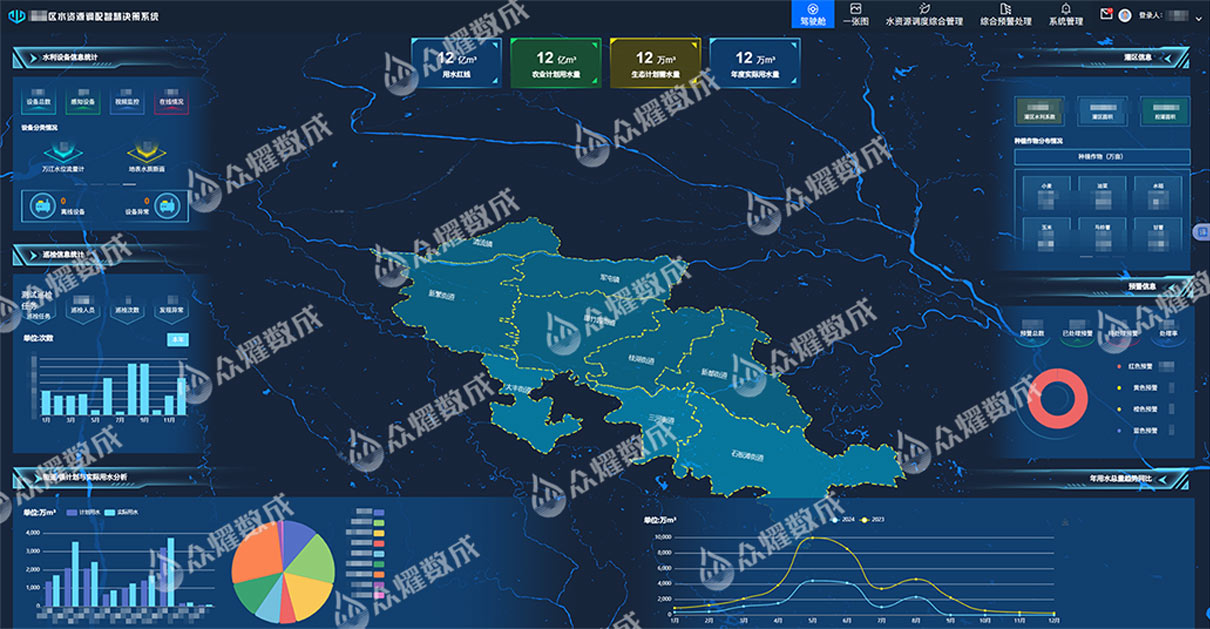The height and width of the screenshot is (629, 1210).
Task: Switch to the 一张图 tab
Action: pyautogui.click(x=856, y=14)
